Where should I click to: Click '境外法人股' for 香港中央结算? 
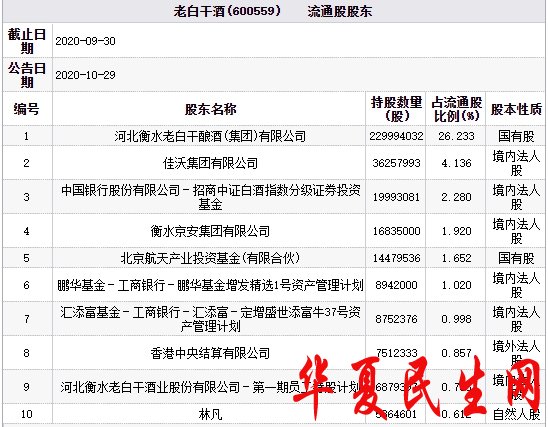tap(516, 352)
